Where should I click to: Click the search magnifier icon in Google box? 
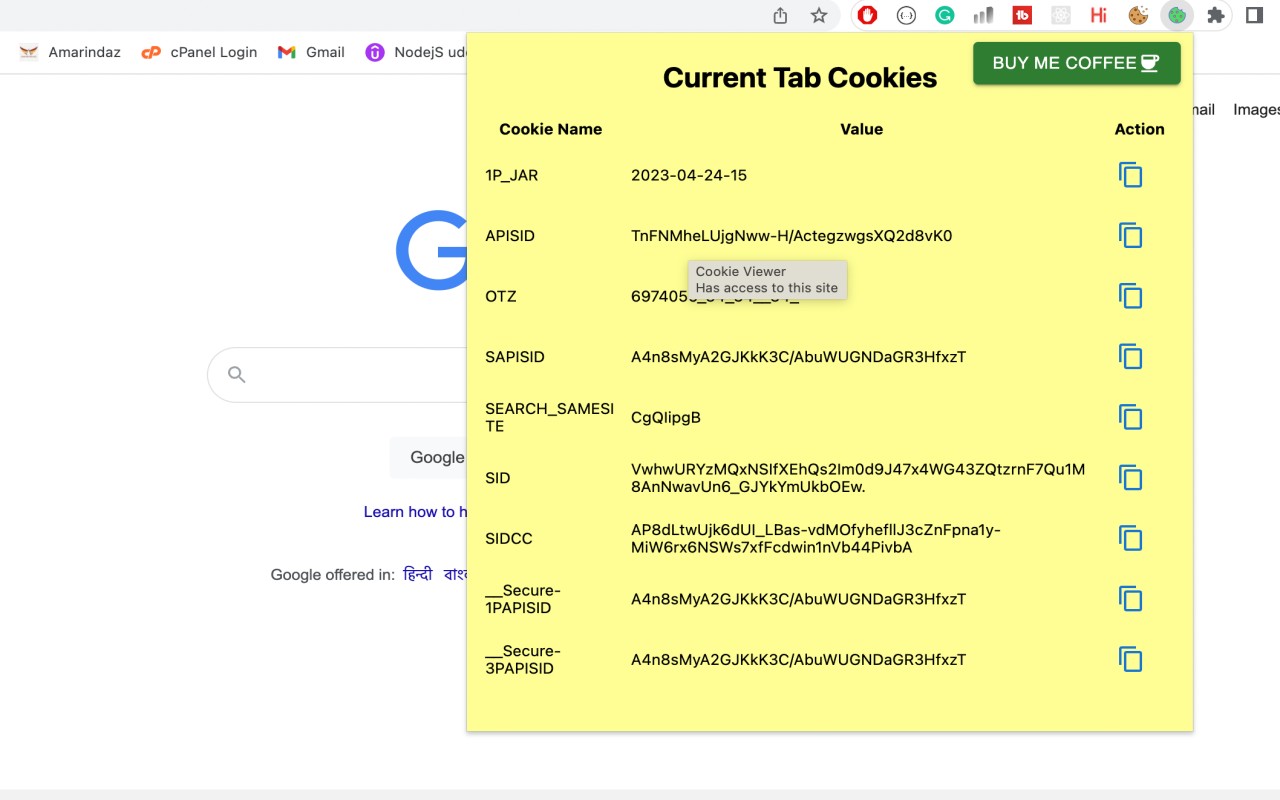point(237,375)
